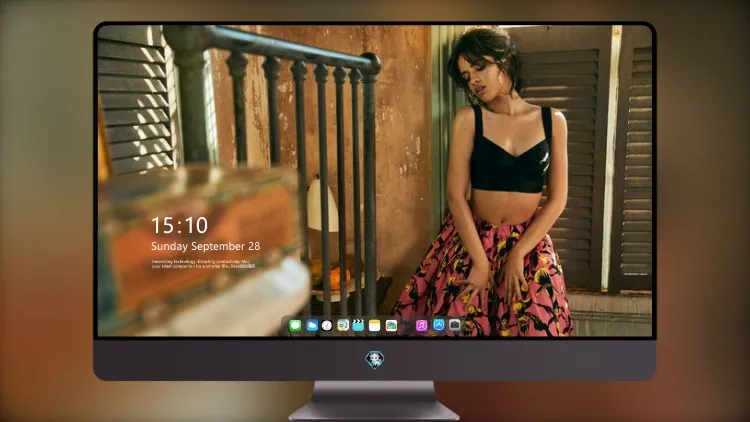The width and height of the screenshot is (750, 422).
Task: Open the teal clapperboard video app
Action: tap(358, 326)
